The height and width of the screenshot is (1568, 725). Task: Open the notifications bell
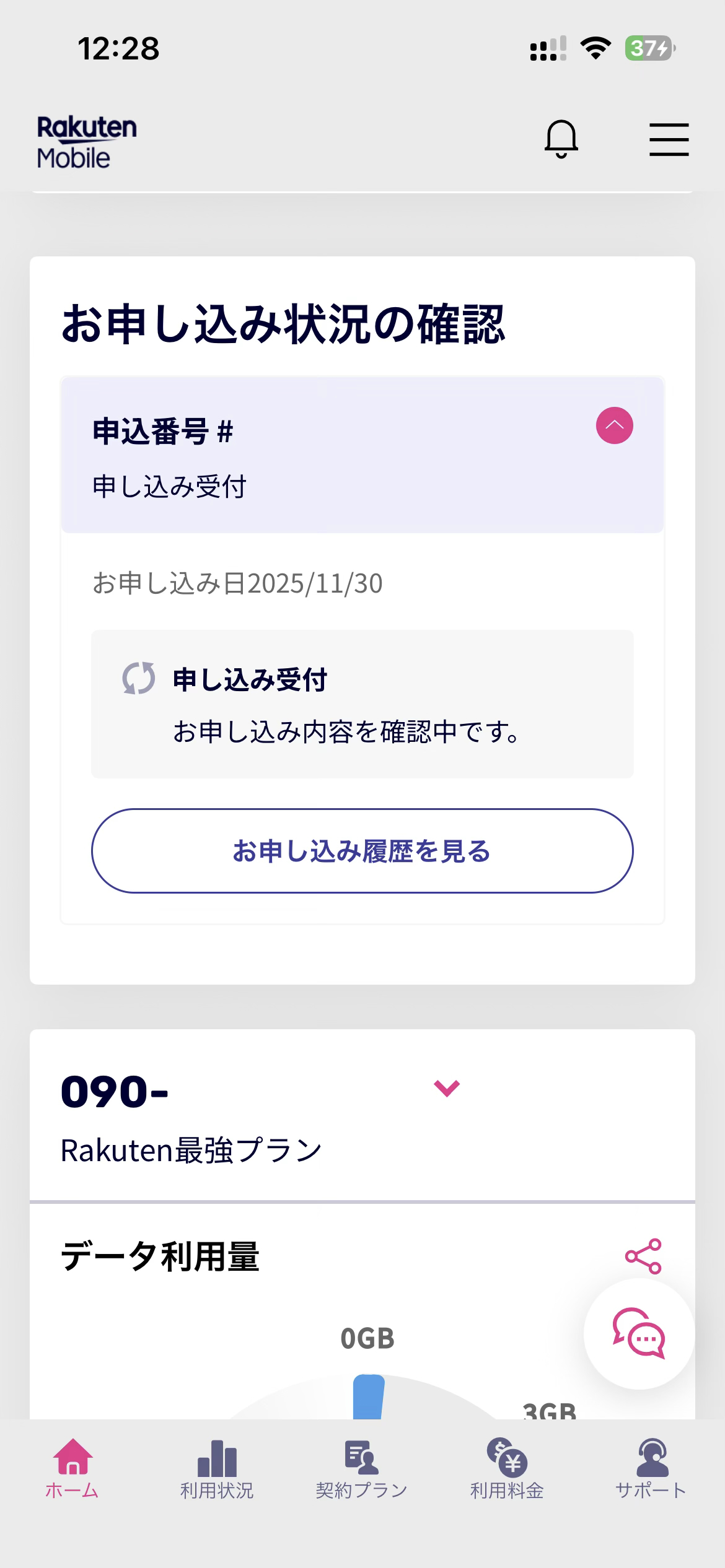[x=561, y=139]
